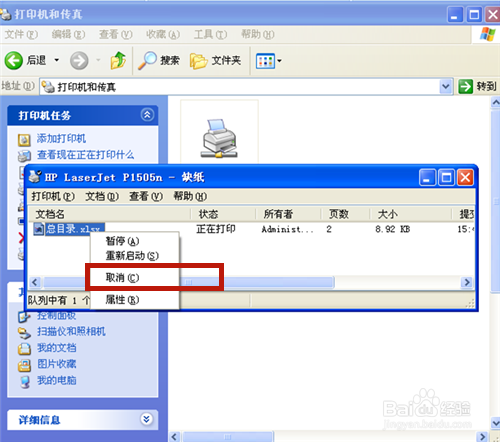Click the printer icon in the HP LaserJet title bar
The width and height of the screenshot is (500, 442).
[x=35, y=177]
